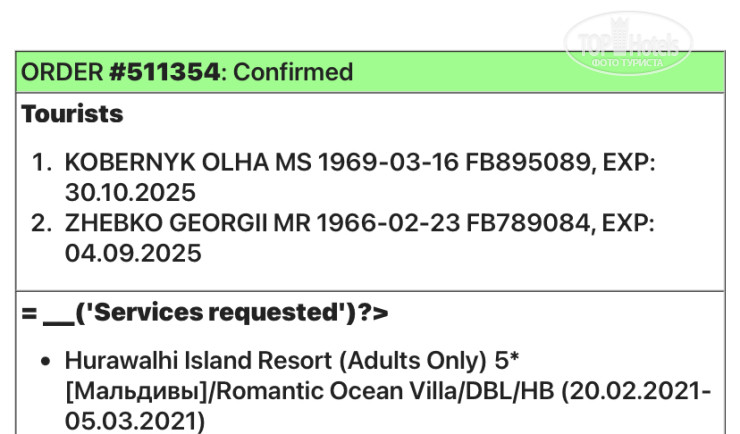The height and width of the screenshot is (434, 740).
Task: Click the bullet point before Hurawalhi Island Resort
Action: point(47,362)
